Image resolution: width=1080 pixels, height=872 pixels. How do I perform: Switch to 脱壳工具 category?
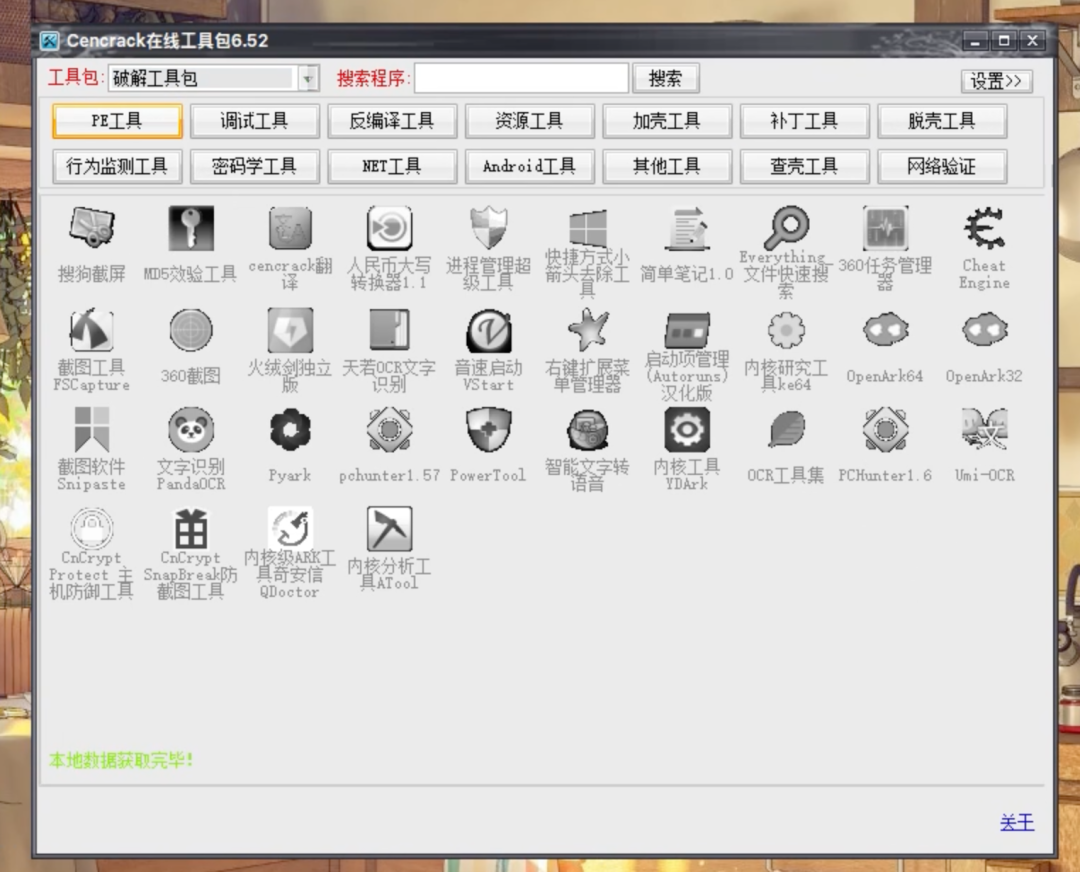point(942,121)
